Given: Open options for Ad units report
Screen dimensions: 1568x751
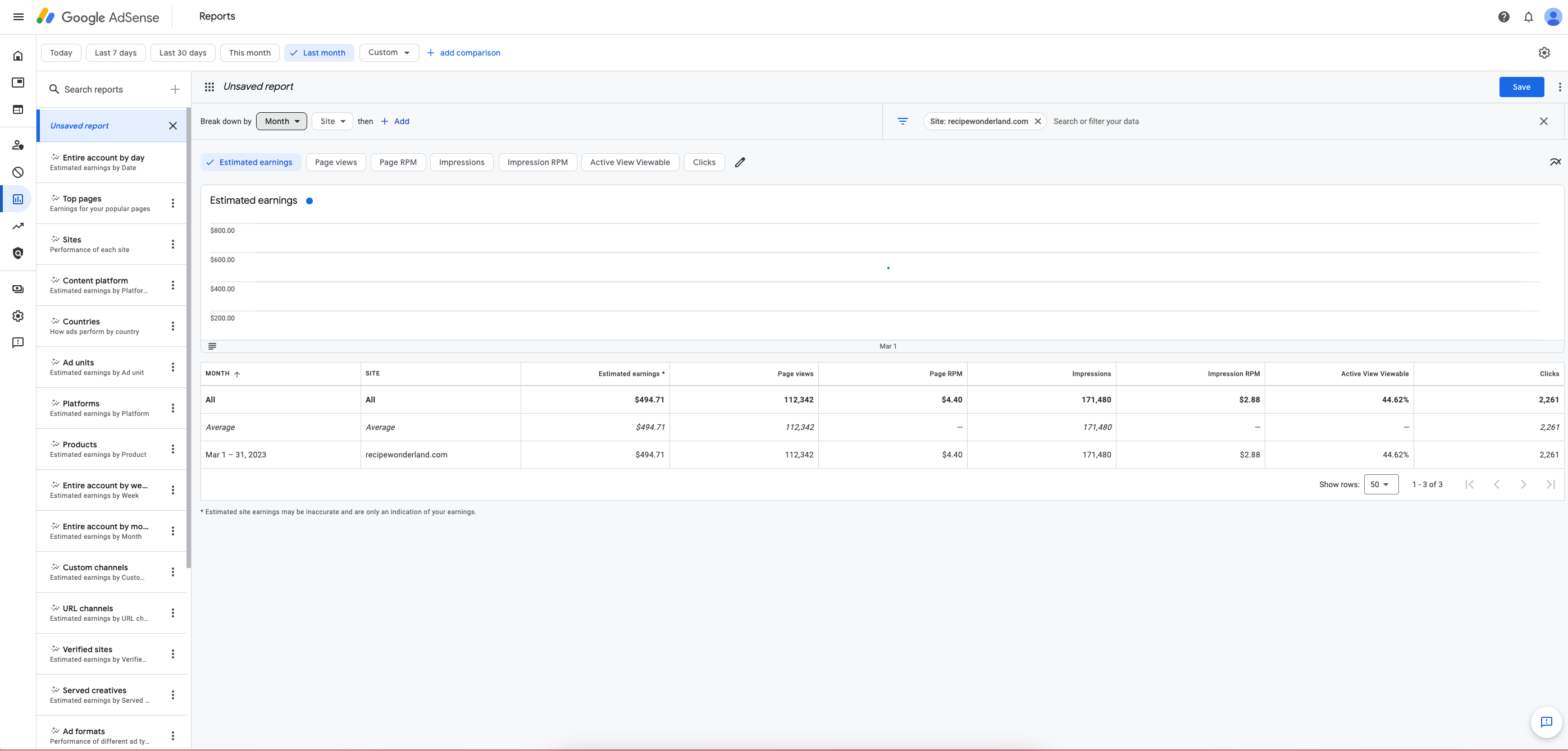Looking at the screenshot, I should pos(173,367).
